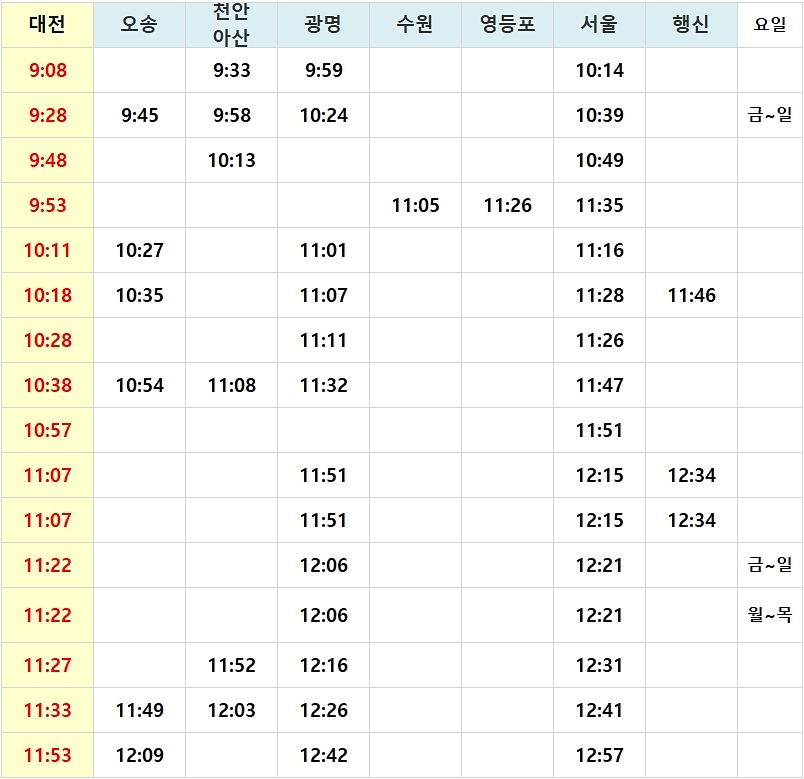Click the 12:41 서울 cell

point(599,710)
